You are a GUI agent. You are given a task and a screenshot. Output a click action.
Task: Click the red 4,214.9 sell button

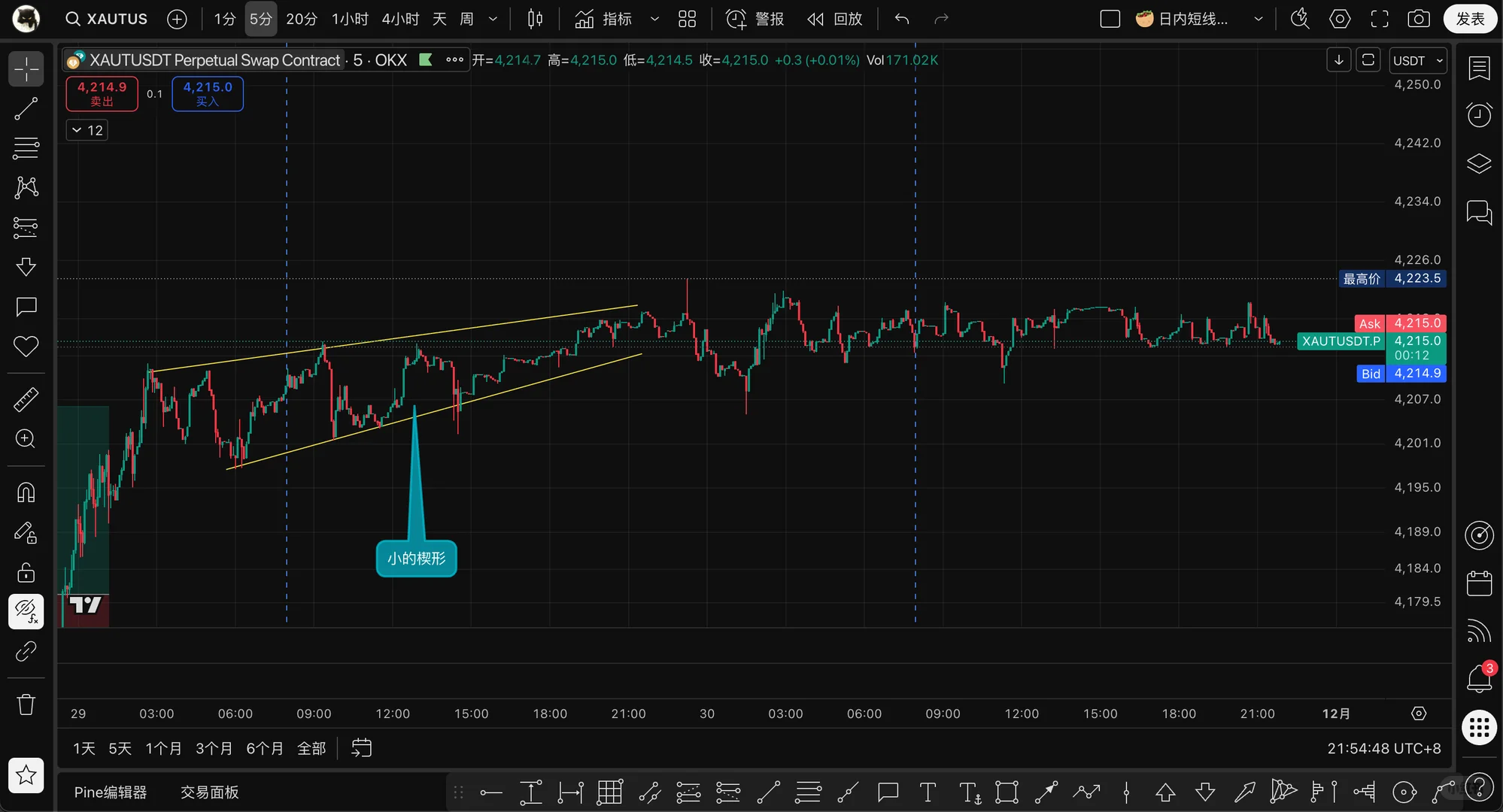coord(102,93)
